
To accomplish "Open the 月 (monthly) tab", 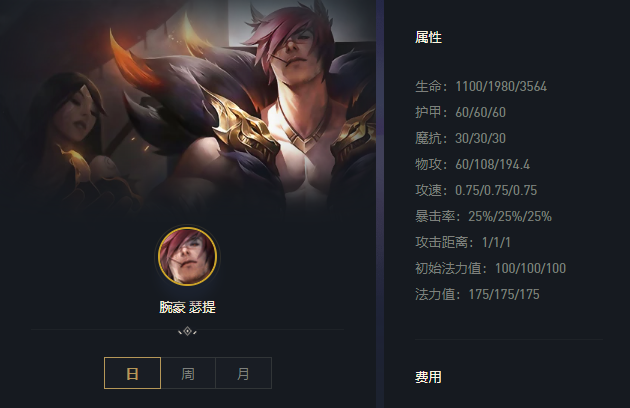I will (x=243, y=373).
